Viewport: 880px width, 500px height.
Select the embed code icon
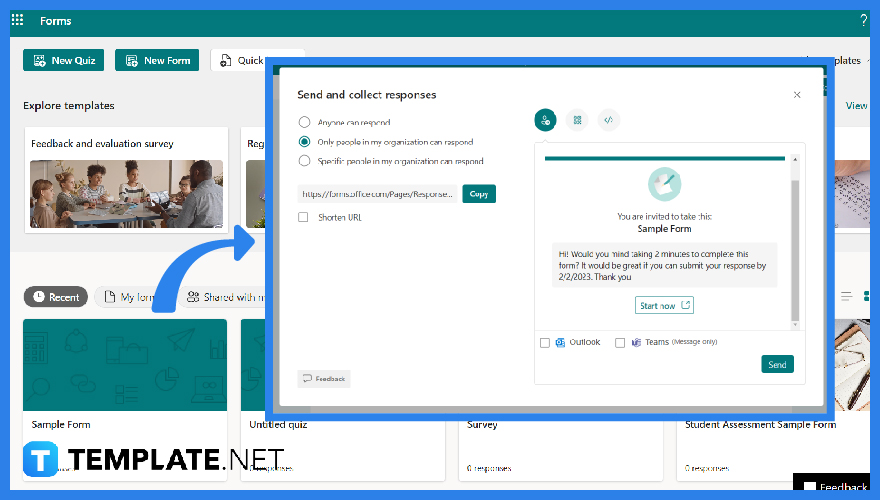point(608,120)
